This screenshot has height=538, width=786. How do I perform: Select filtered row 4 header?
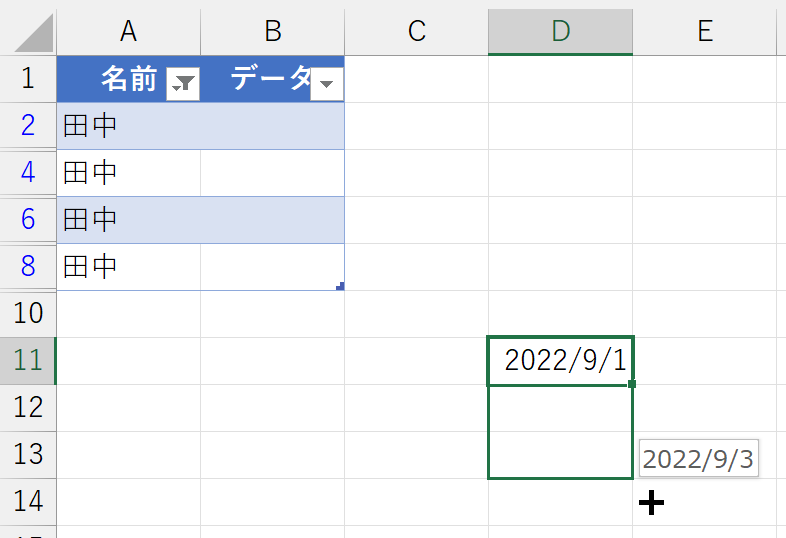[28, 172]
